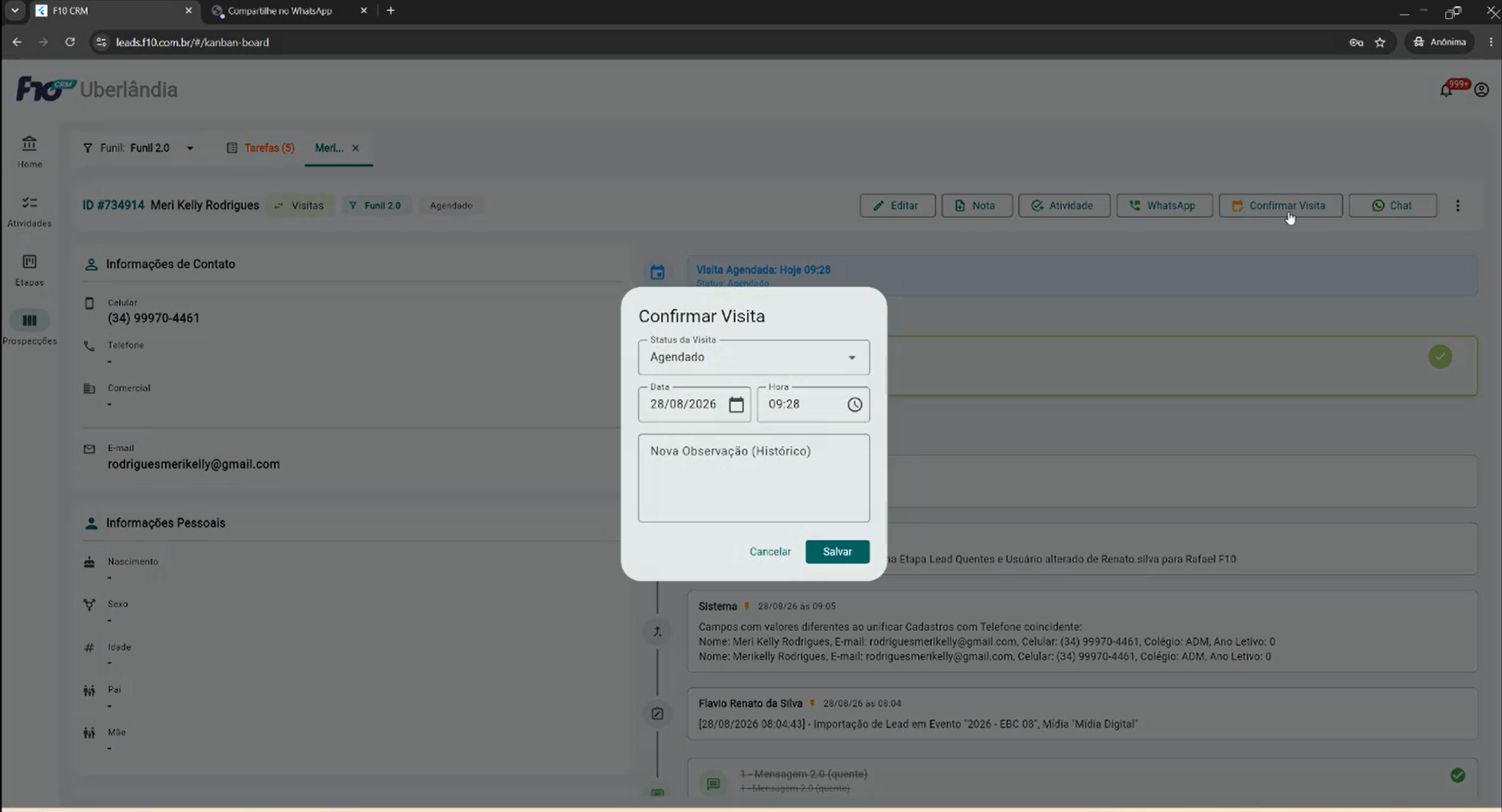Open a new browser tab
Viewport: 1502px width, 812px height.
[x=390, y=11]
